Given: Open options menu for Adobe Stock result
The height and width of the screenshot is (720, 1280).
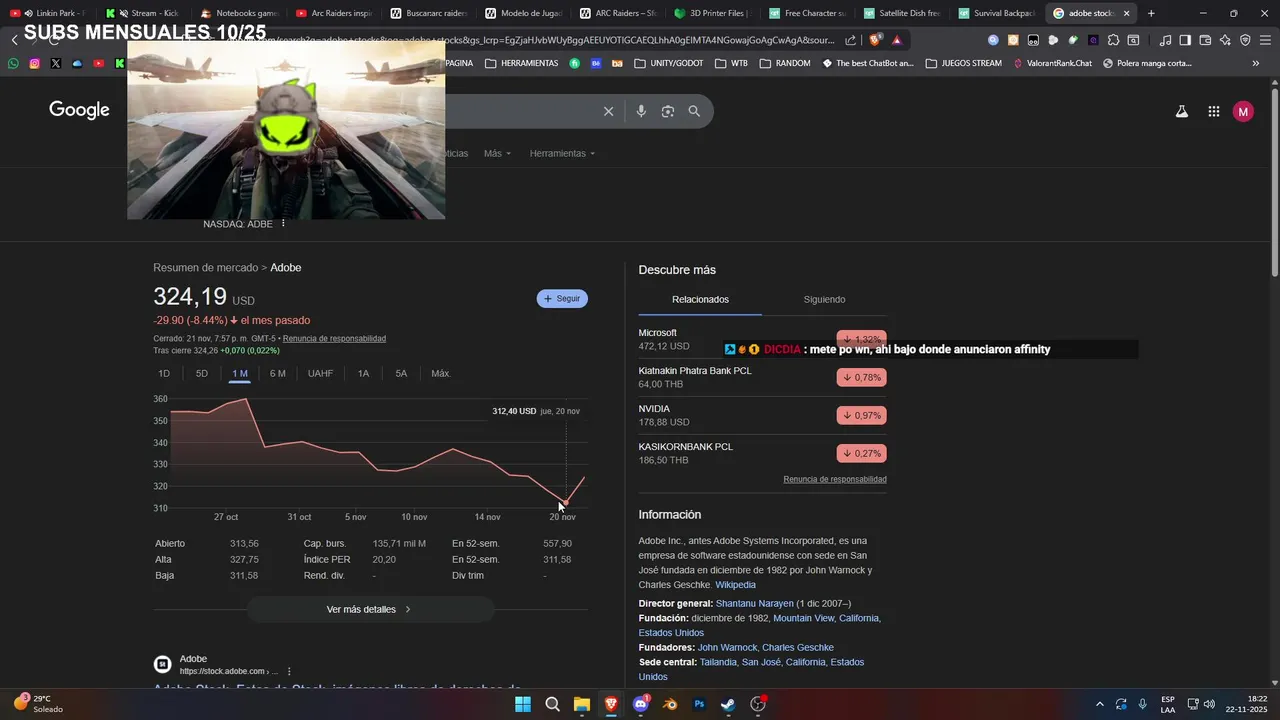Looking at the screenshot, I should 289,671.
